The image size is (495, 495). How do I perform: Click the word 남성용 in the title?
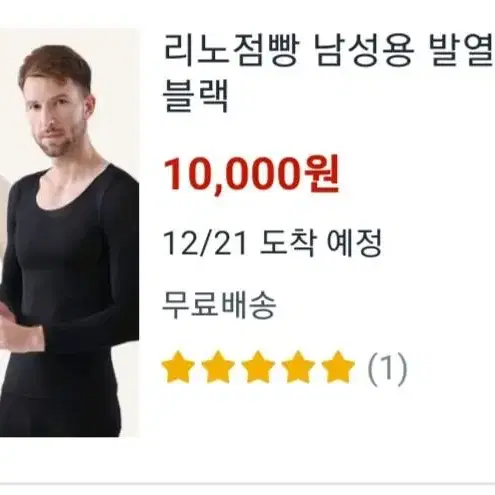(x=365, y=52)
